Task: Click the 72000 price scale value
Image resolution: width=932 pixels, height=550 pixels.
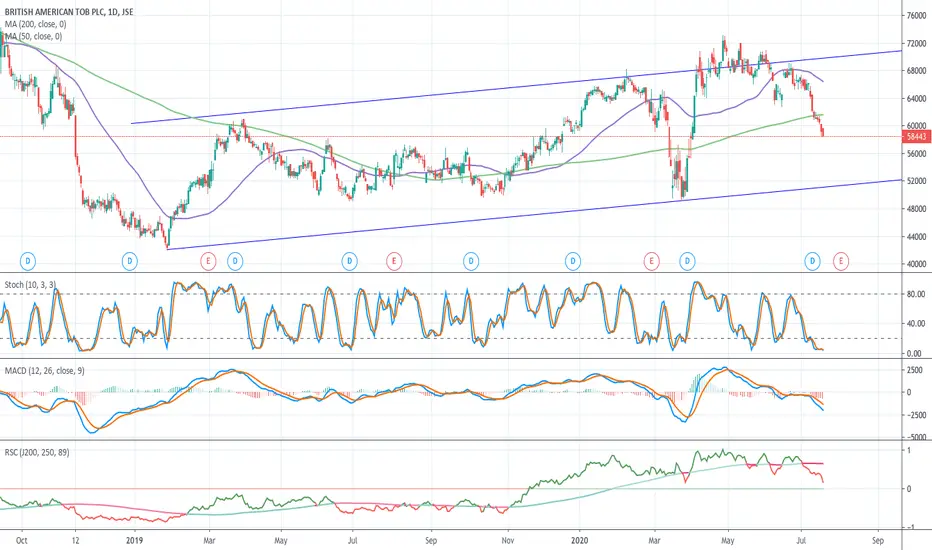Action: (916, 43)
